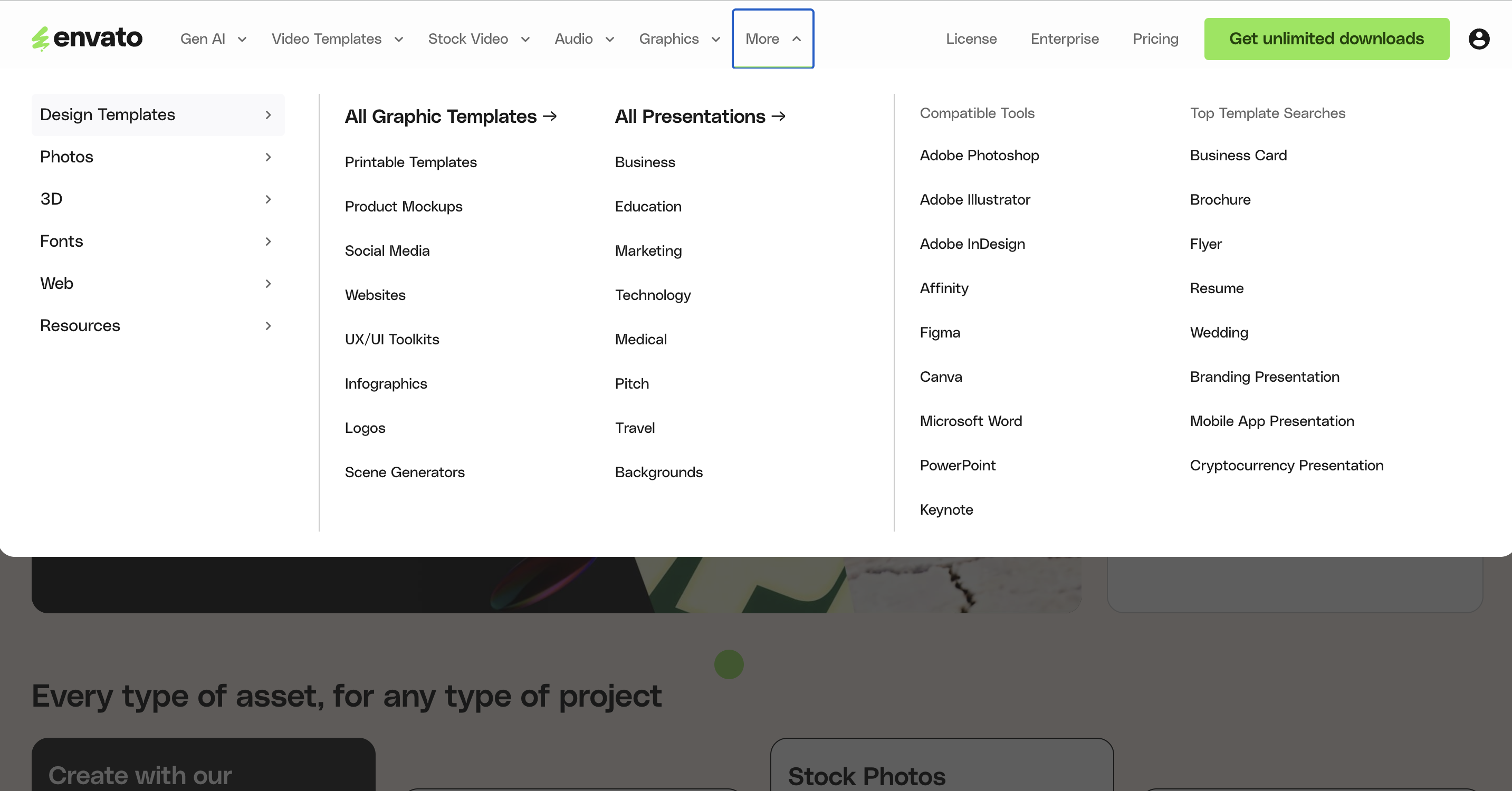Click Get unlimited downloads button
Screen dimensions: 1512x791
coord(1326,38)
